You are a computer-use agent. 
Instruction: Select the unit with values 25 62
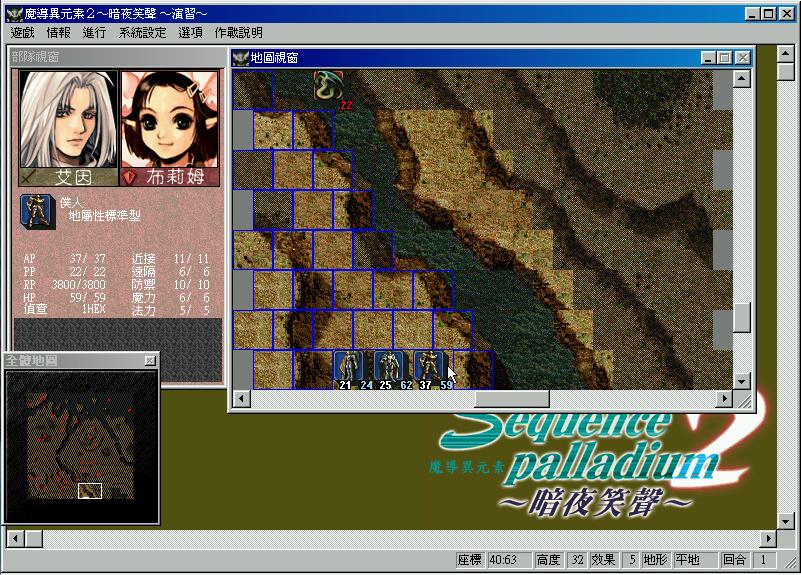(389, 366)
